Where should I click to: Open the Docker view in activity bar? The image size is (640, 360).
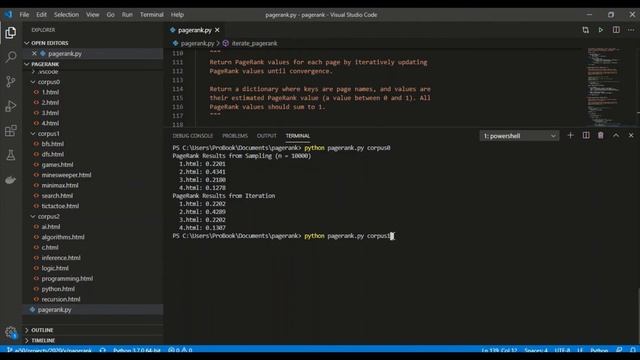tap(11, 180)
